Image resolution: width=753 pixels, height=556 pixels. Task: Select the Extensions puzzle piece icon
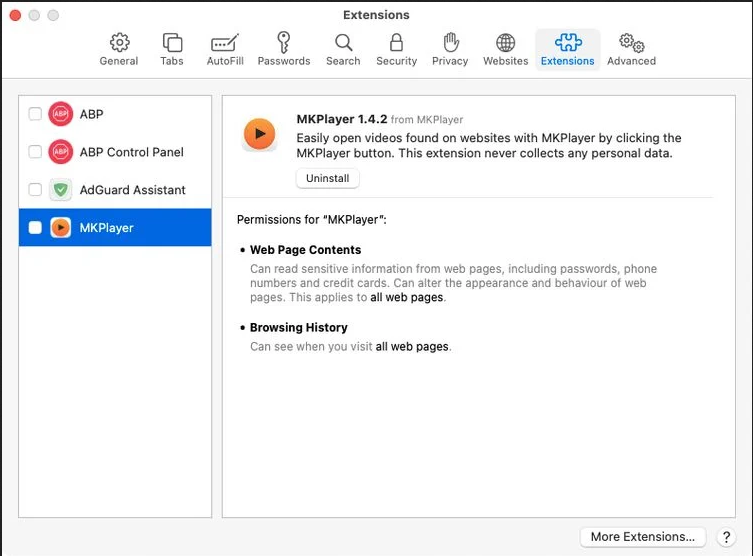(x=568, y=42)
